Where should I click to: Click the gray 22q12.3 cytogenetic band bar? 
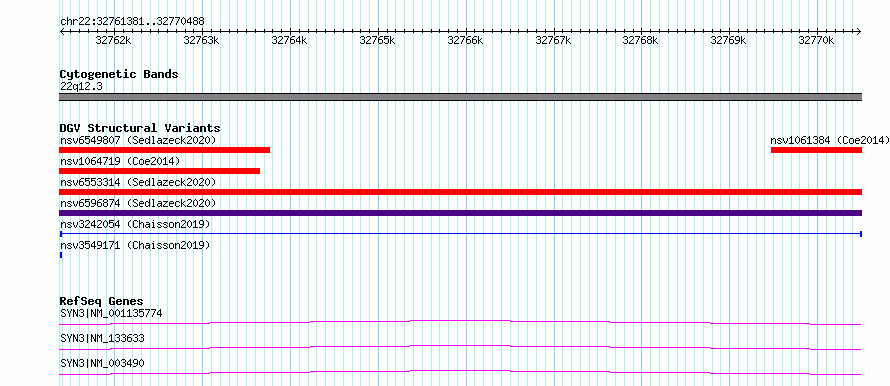point(460,97)
